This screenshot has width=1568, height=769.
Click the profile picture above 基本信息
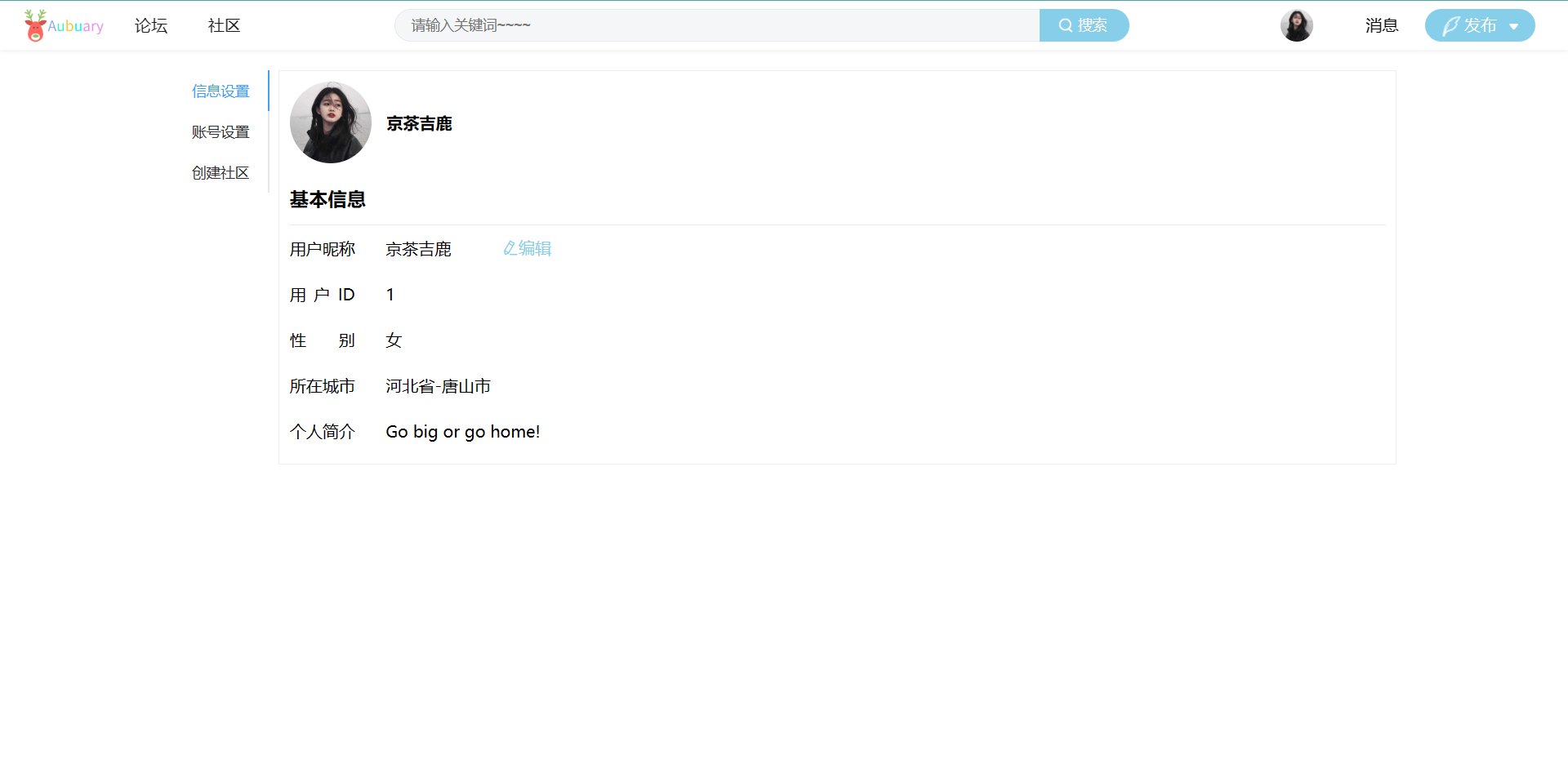(x=330, y=122)
